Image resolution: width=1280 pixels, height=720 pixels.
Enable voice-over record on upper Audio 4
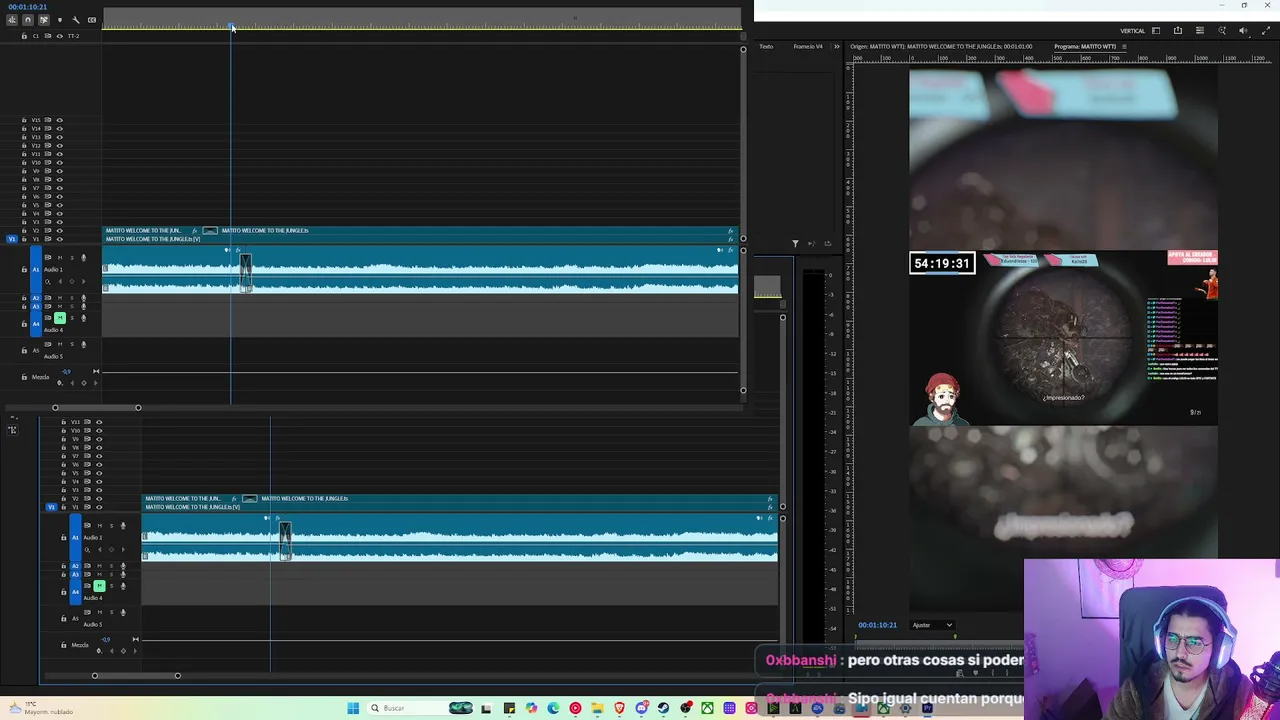pyautogui.click(x=83, y=318)
